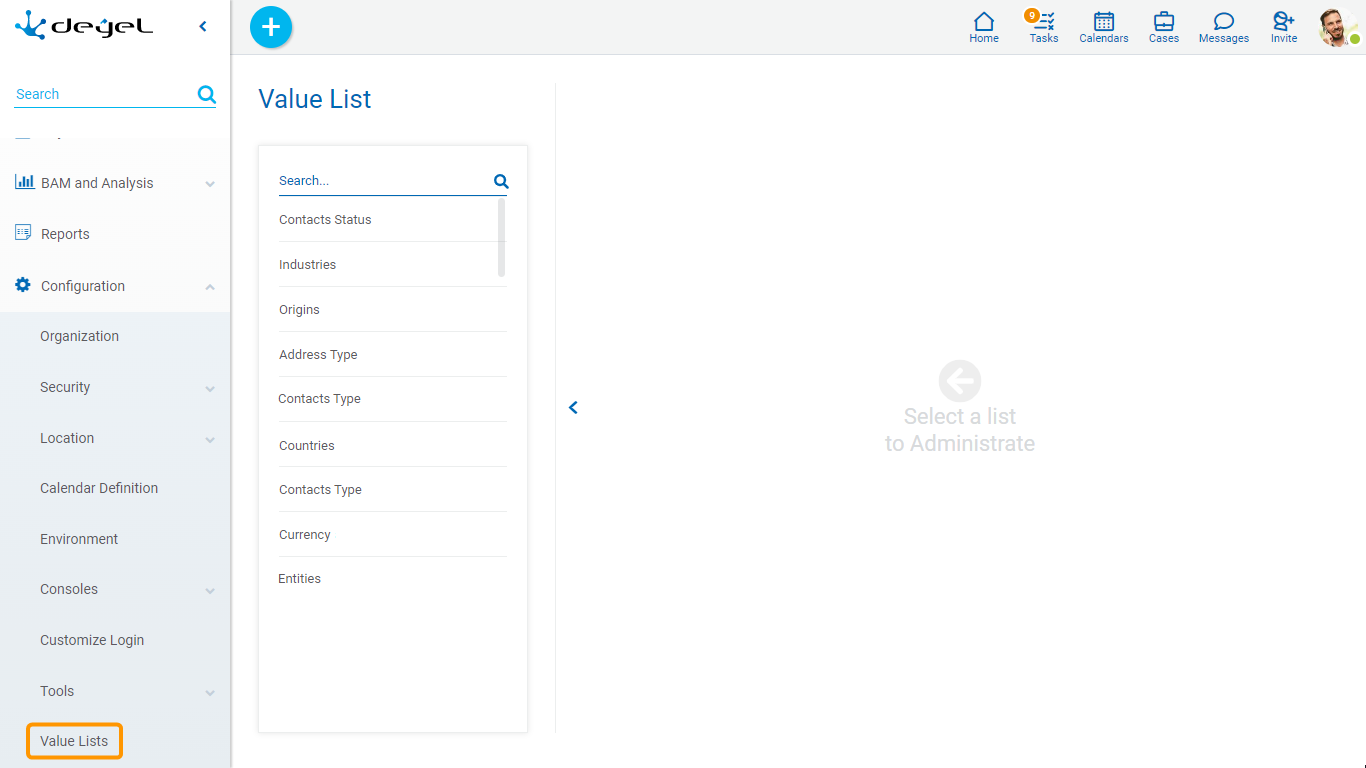The width and height of the screenshot is (1366, 768).
Task: Click the blue plus create button
Action: pos(271,27)
